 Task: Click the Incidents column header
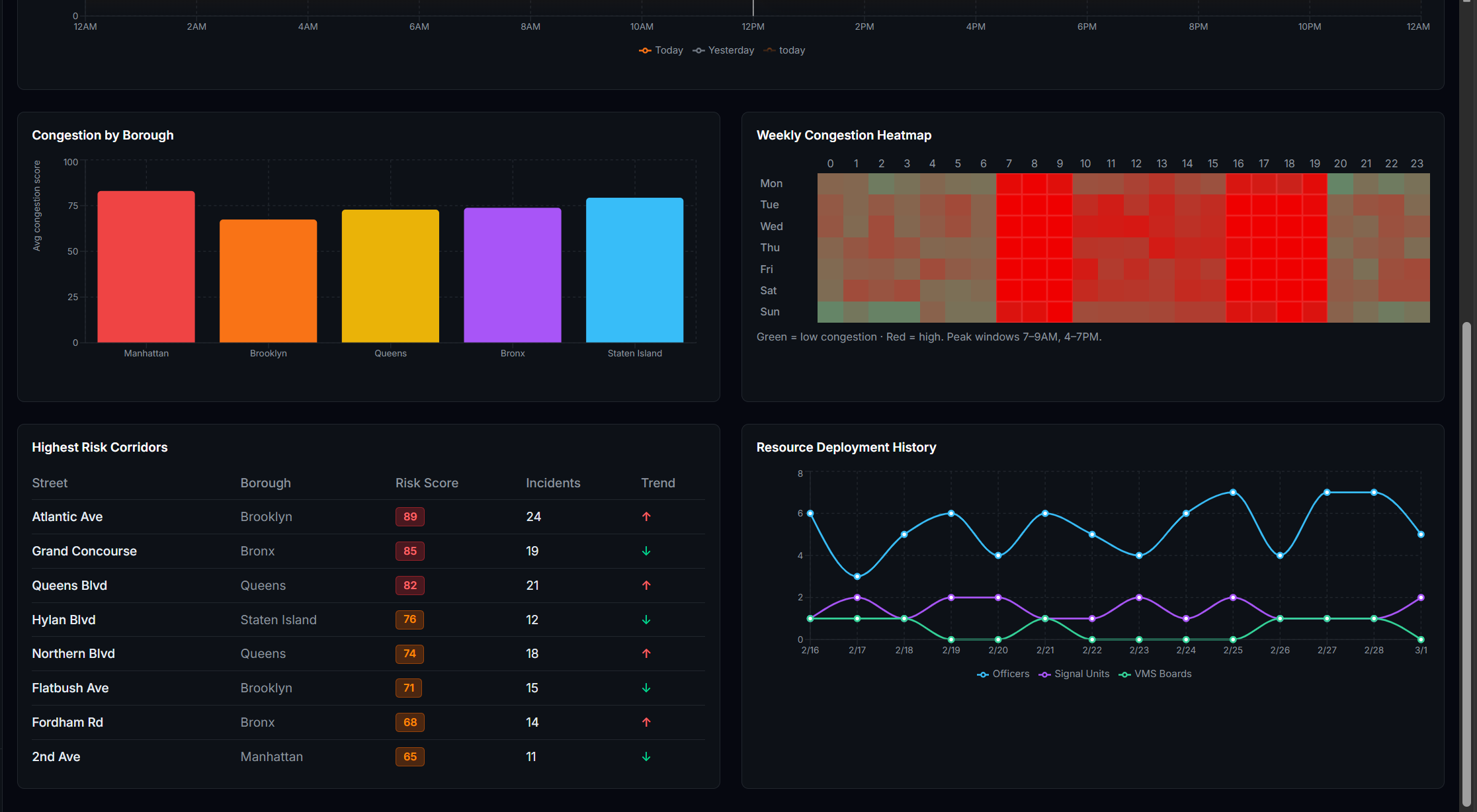point(553,483)
